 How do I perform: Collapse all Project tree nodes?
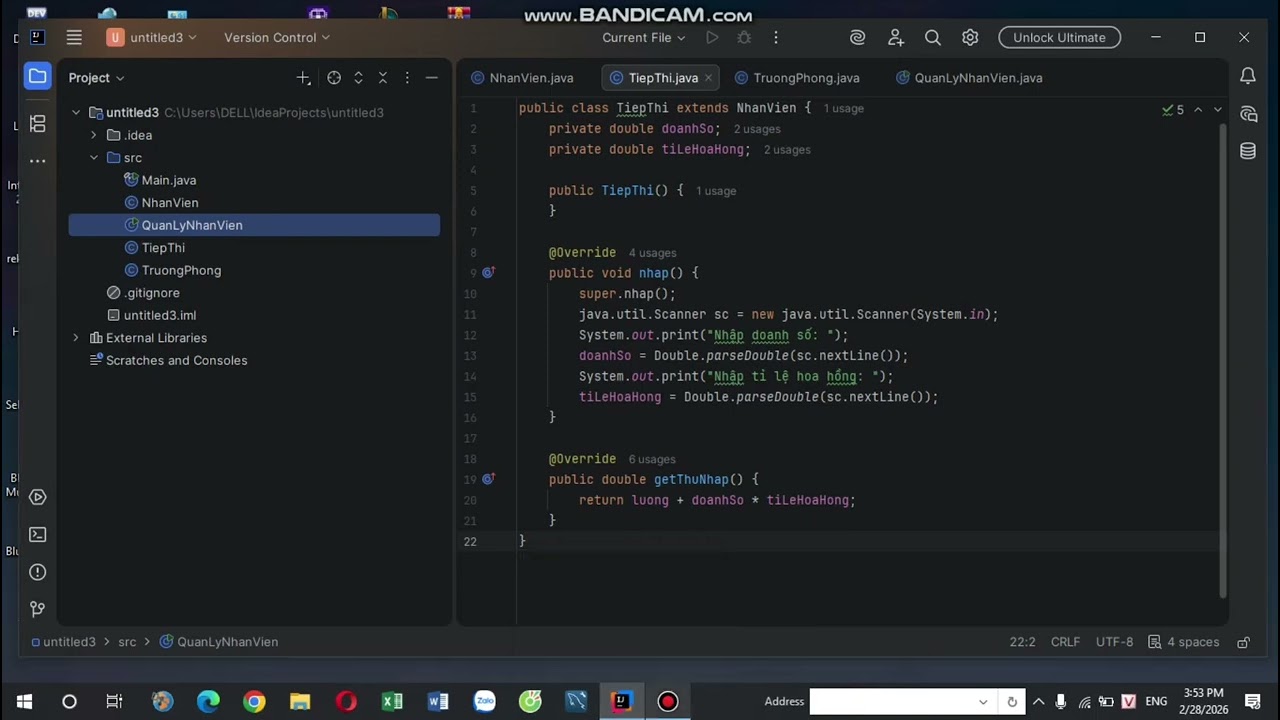[x=382, y=77]
